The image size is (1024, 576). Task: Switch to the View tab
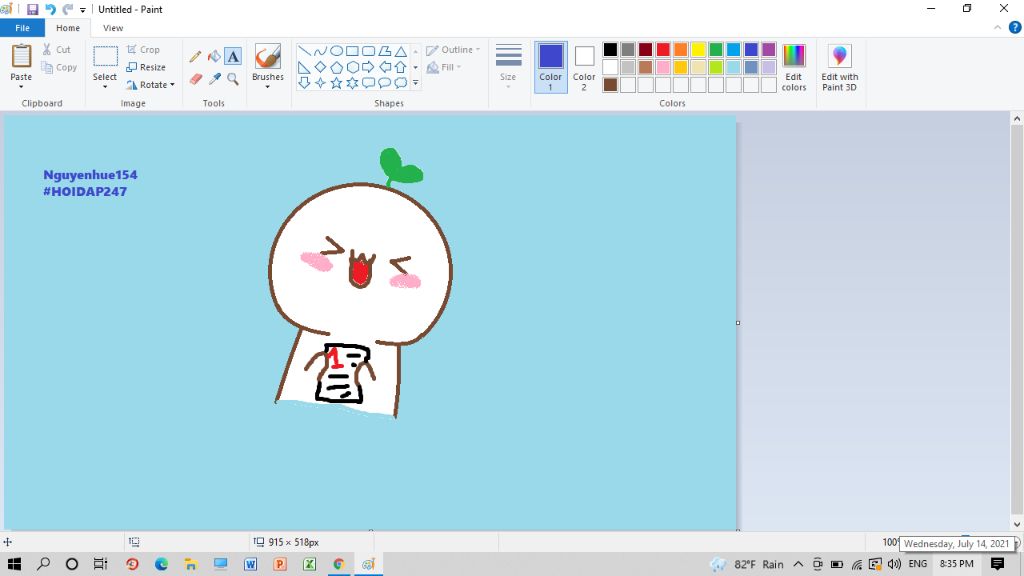113,28
